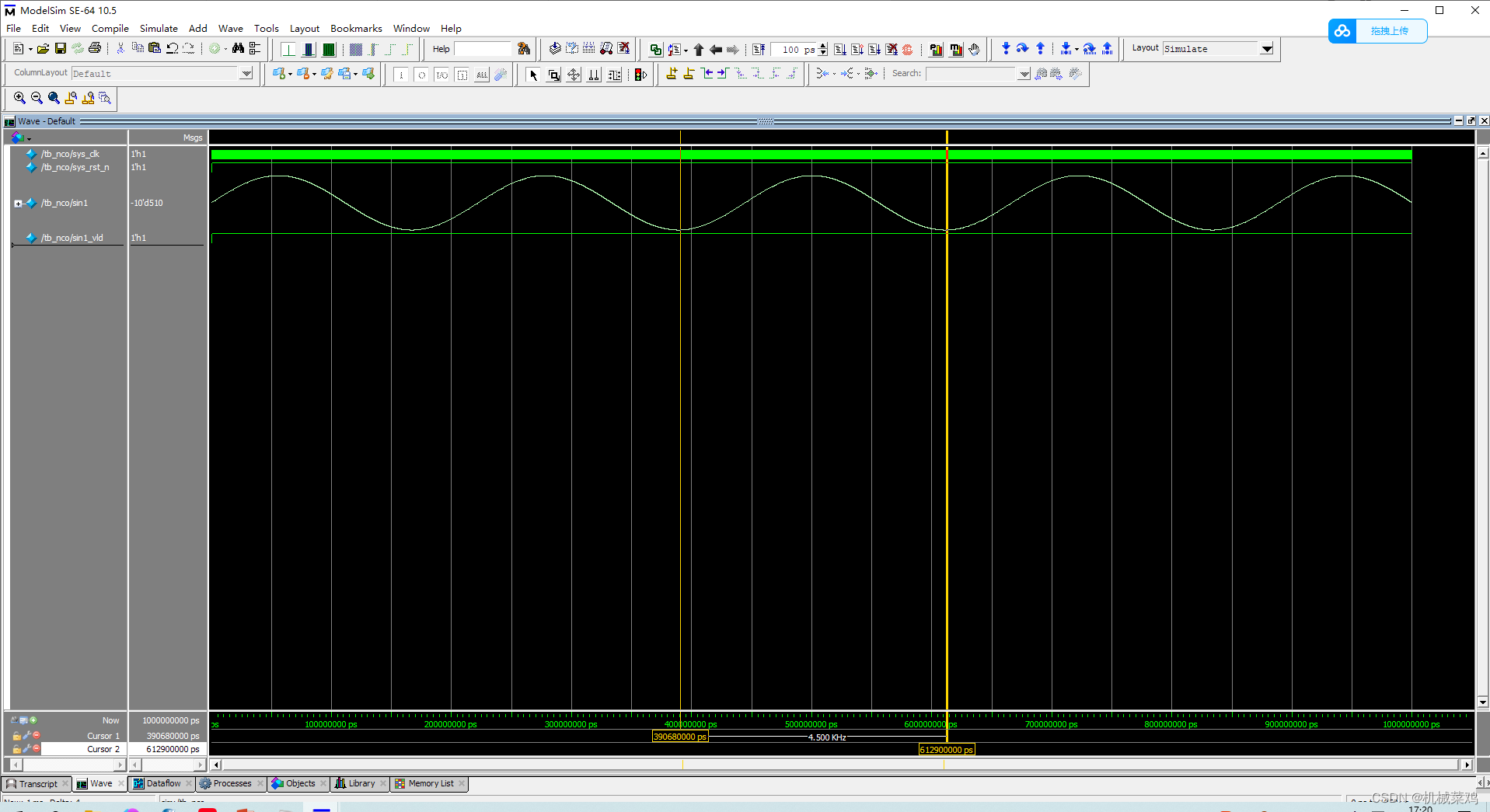Click the 拖拽上传 upload button
The width and height of the screenshot is (1490, 812).
(x=1391, y=31)
